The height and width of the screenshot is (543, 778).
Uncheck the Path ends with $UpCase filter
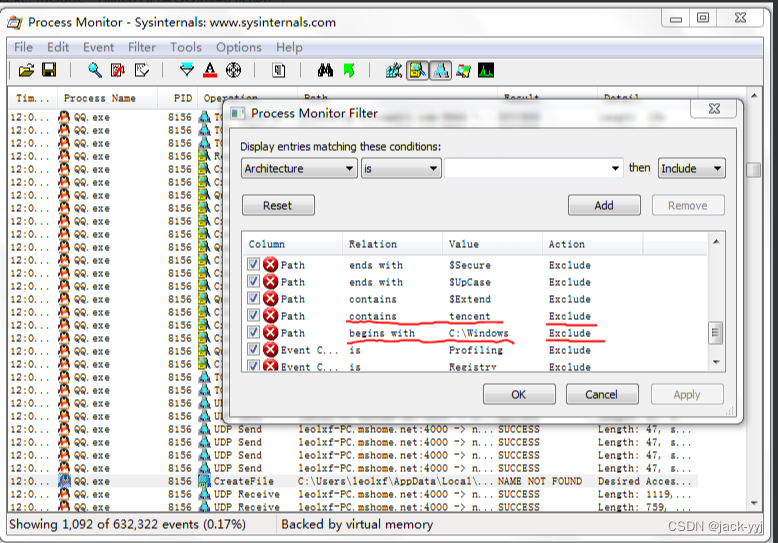click(x=254, y=281)
